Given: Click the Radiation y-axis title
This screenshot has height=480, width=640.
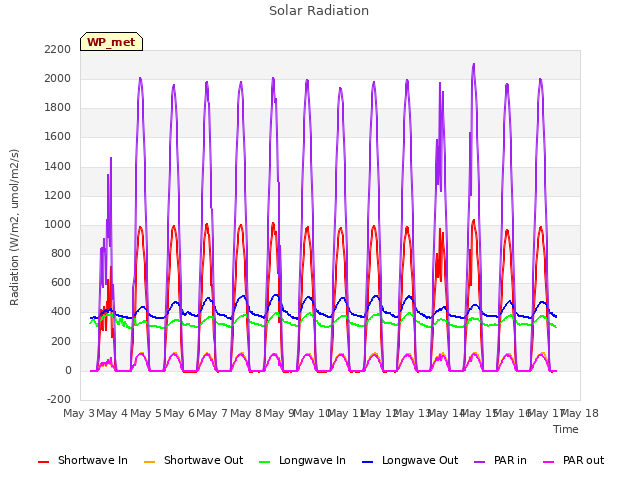Looking at the screenshot, I should pos(14,227).
